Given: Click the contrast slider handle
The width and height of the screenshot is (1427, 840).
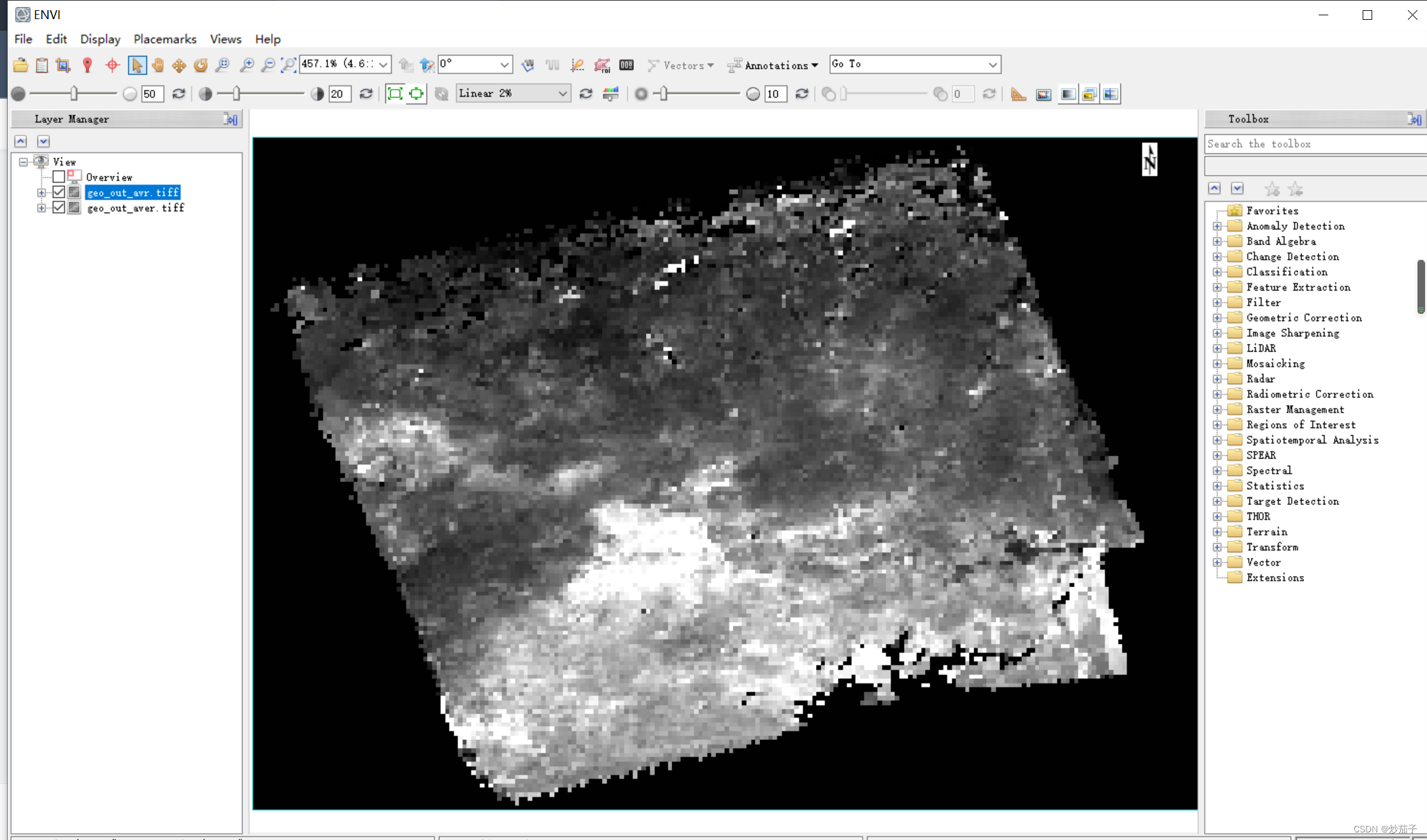Looking at the screenshot, I should [236, 94].
